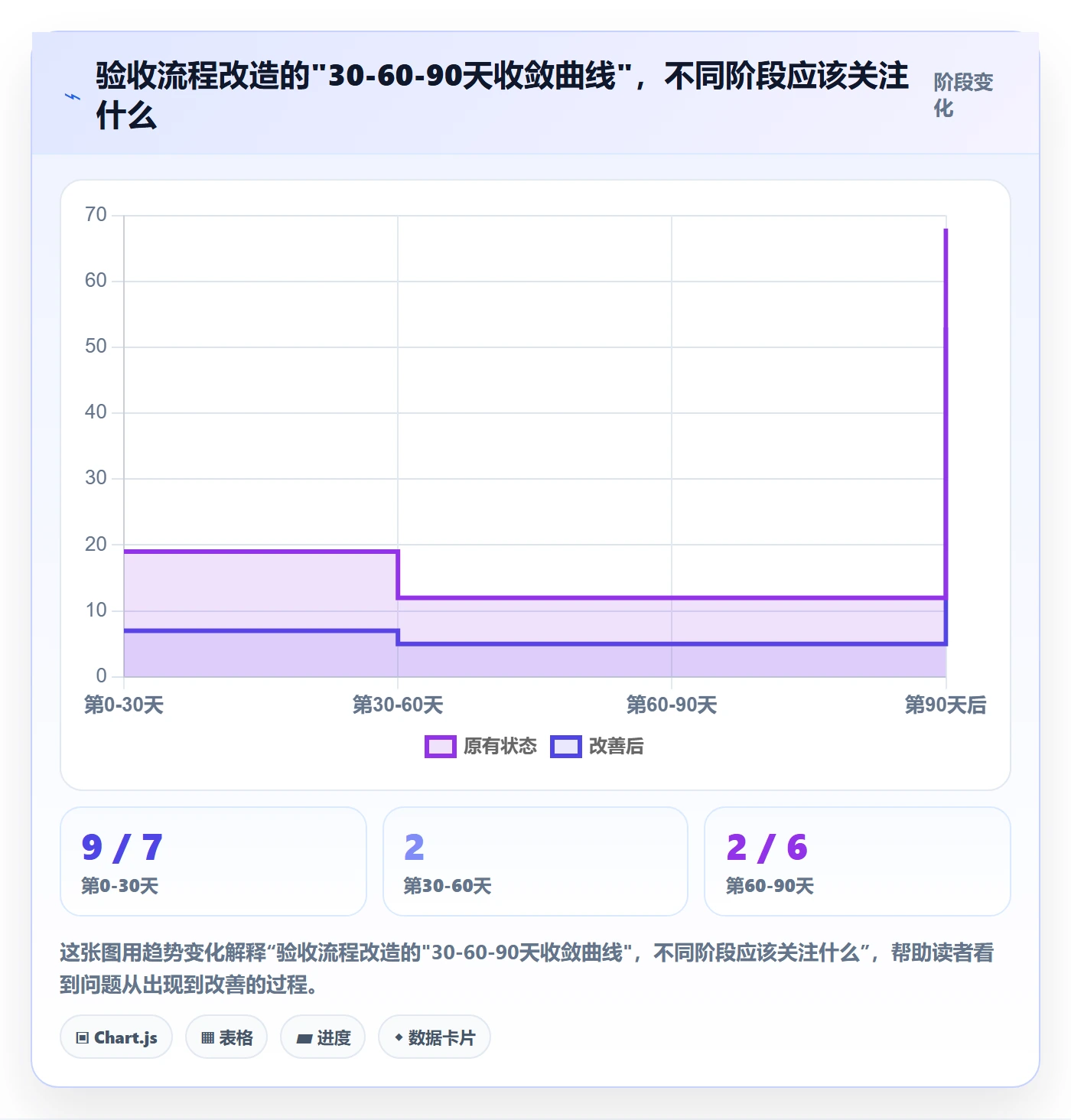Click the 阶段变化 badge in the header
This screenshot has height=1120, width=1071.
963,95
